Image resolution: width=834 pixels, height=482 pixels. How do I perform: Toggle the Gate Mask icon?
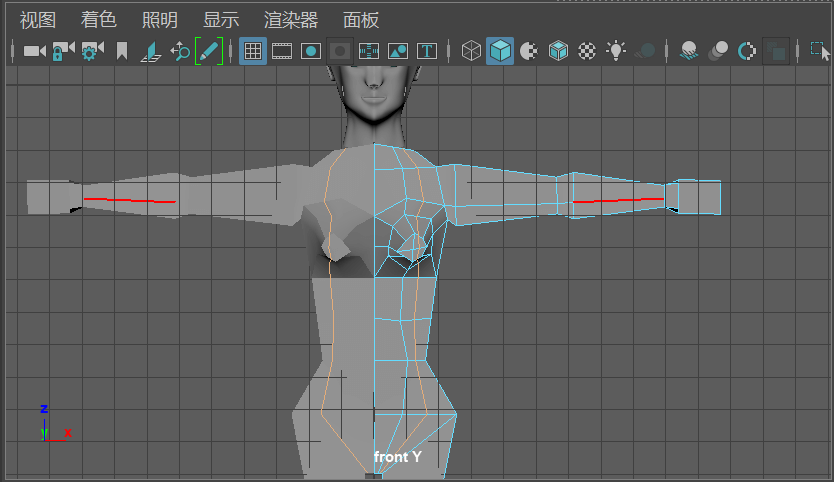(x=339, y=51)
